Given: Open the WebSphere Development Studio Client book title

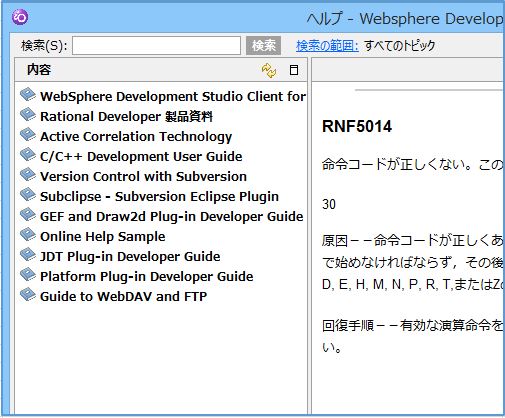Looking at the screenshot, I should [173, 97].
